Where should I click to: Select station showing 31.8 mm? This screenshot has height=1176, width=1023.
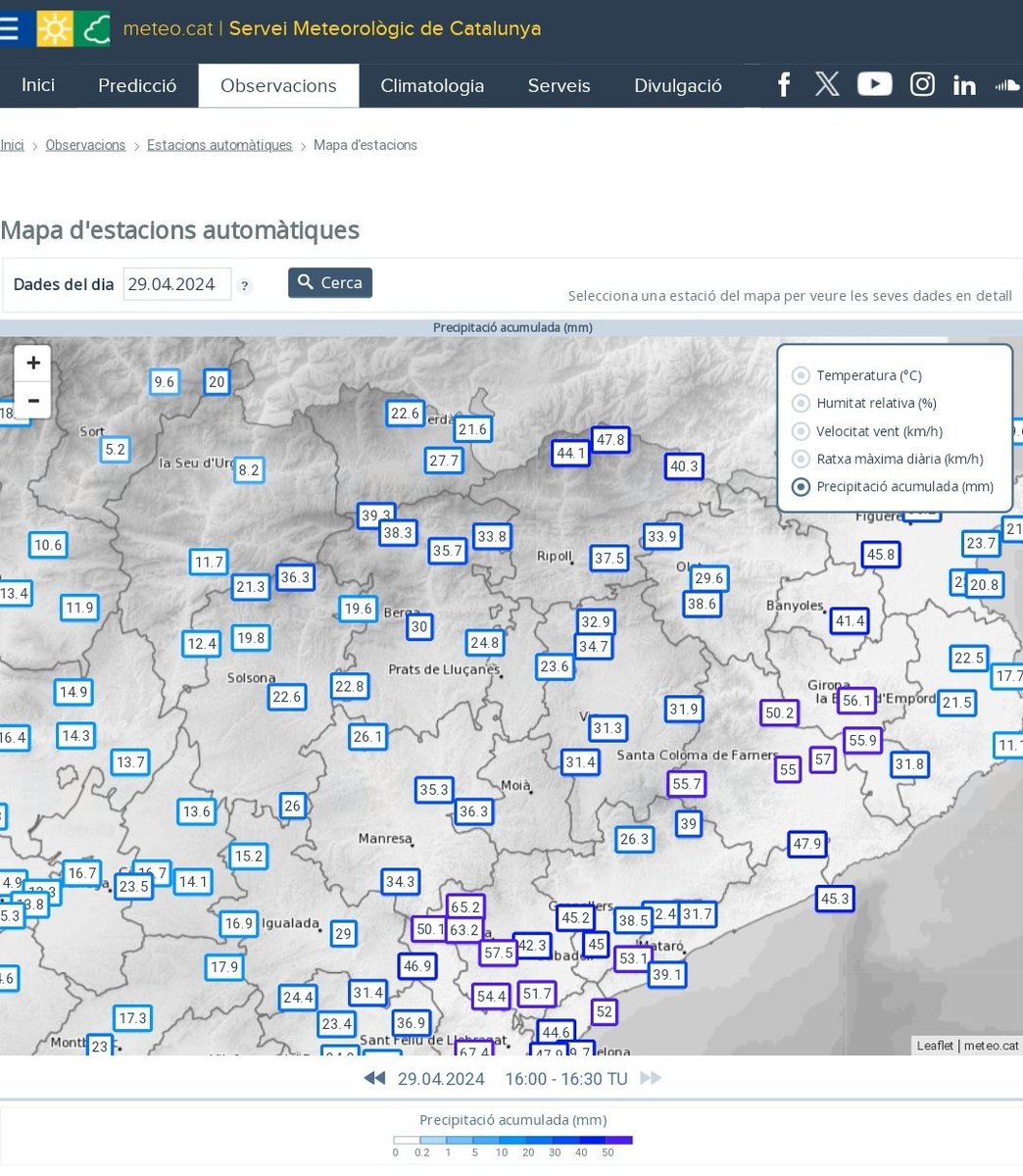click(909, 764)
